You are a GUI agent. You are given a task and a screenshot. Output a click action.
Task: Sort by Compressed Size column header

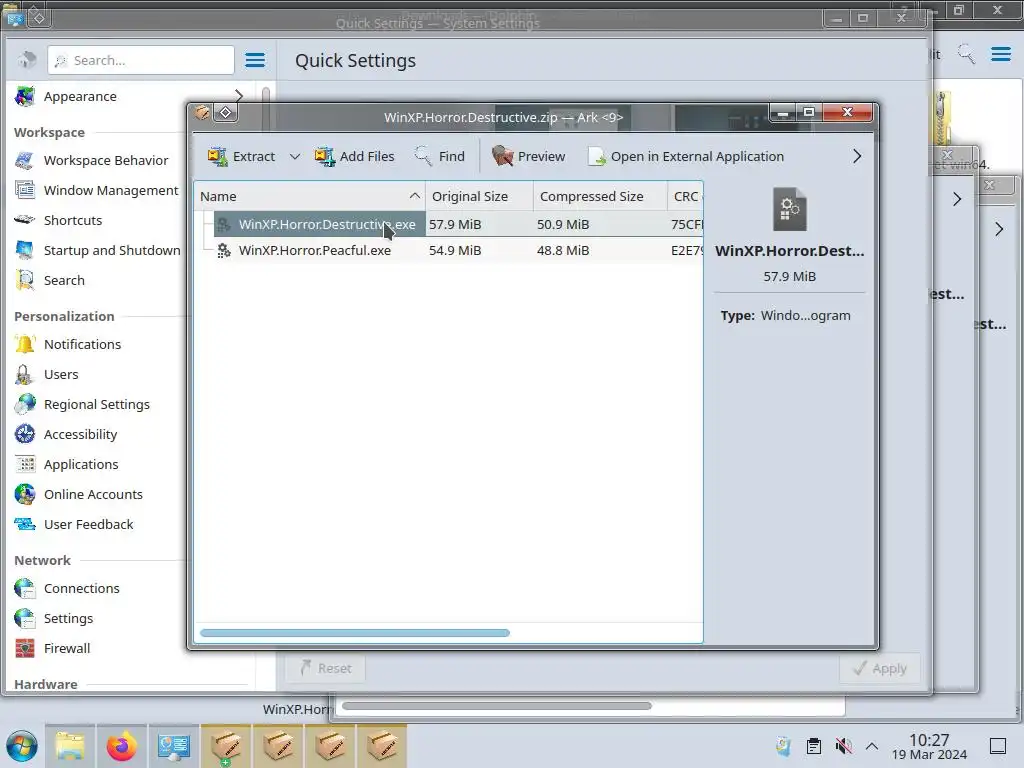[600, 197]
